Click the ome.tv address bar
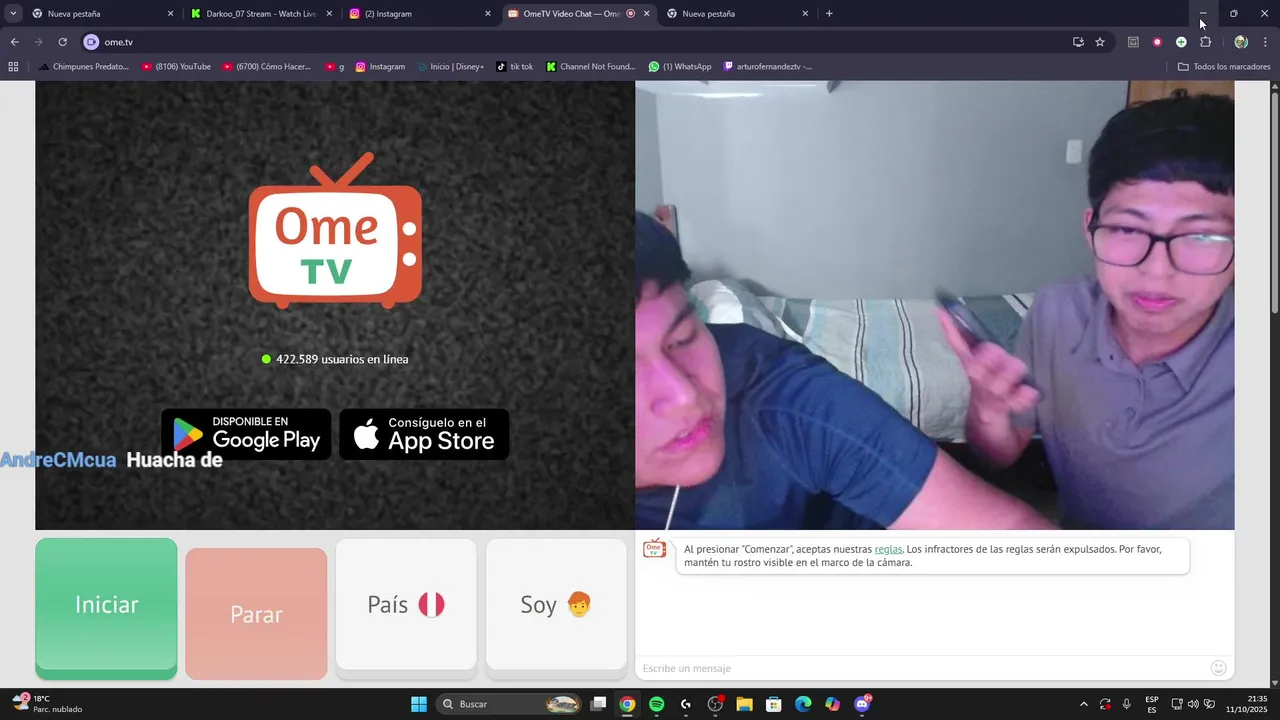 [x=580, y=42]
